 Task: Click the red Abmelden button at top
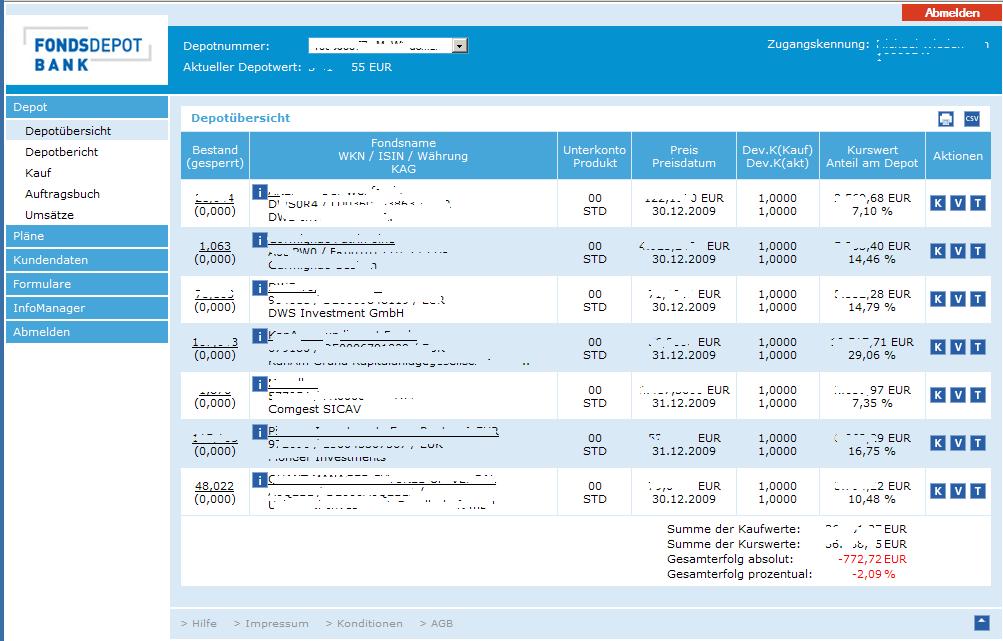pyautogui.click(x=952, y=13)
